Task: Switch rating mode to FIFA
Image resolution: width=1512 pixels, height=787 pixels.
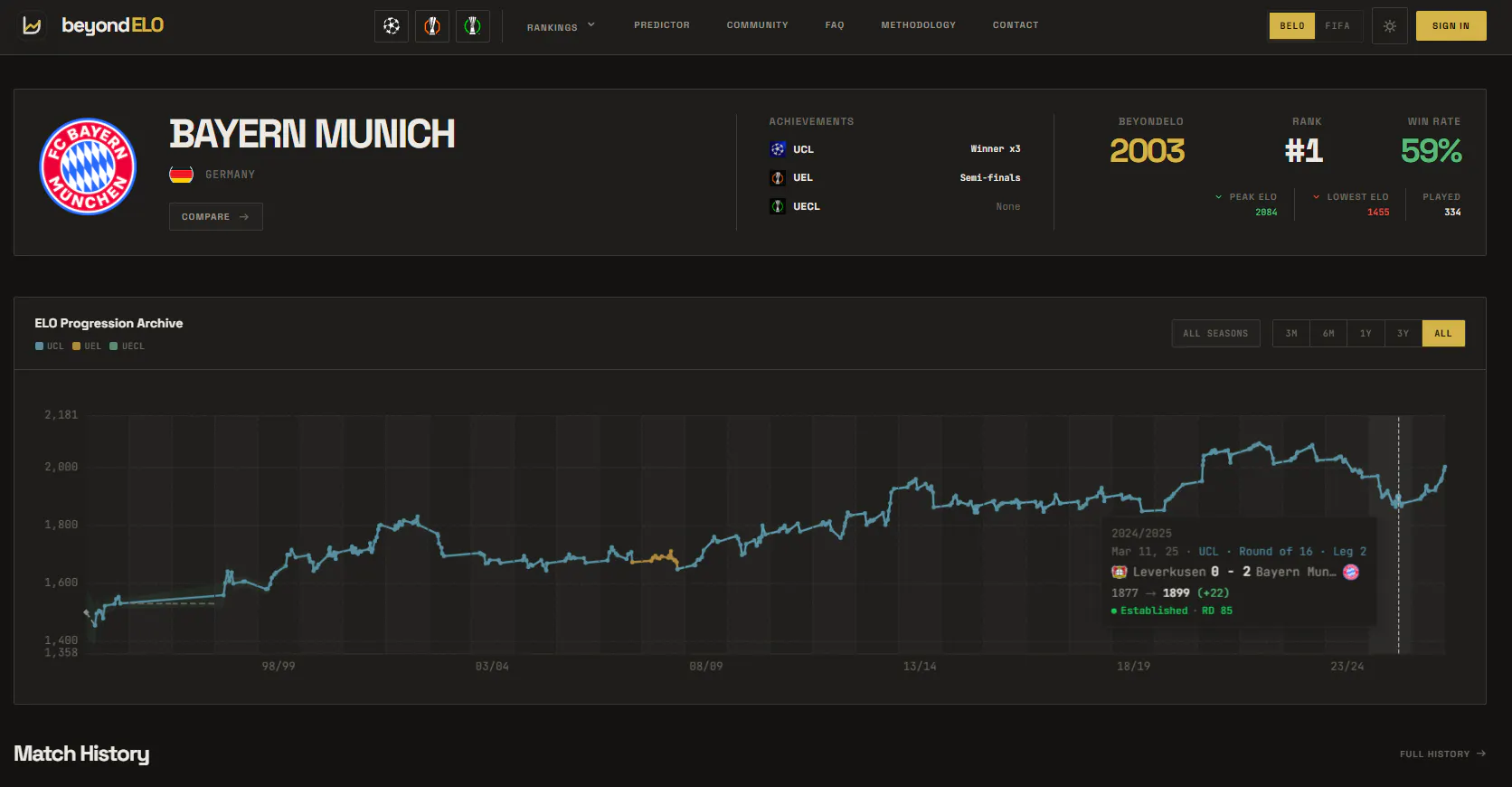Action: coord(1338,26)
